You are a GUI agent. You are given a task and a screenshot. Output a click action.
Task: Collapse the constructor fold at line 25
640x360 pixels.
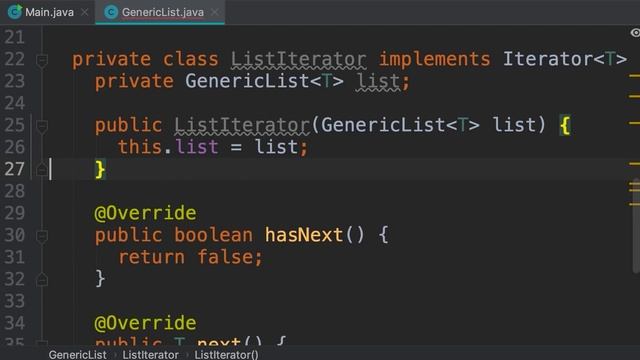pos(42,126)
